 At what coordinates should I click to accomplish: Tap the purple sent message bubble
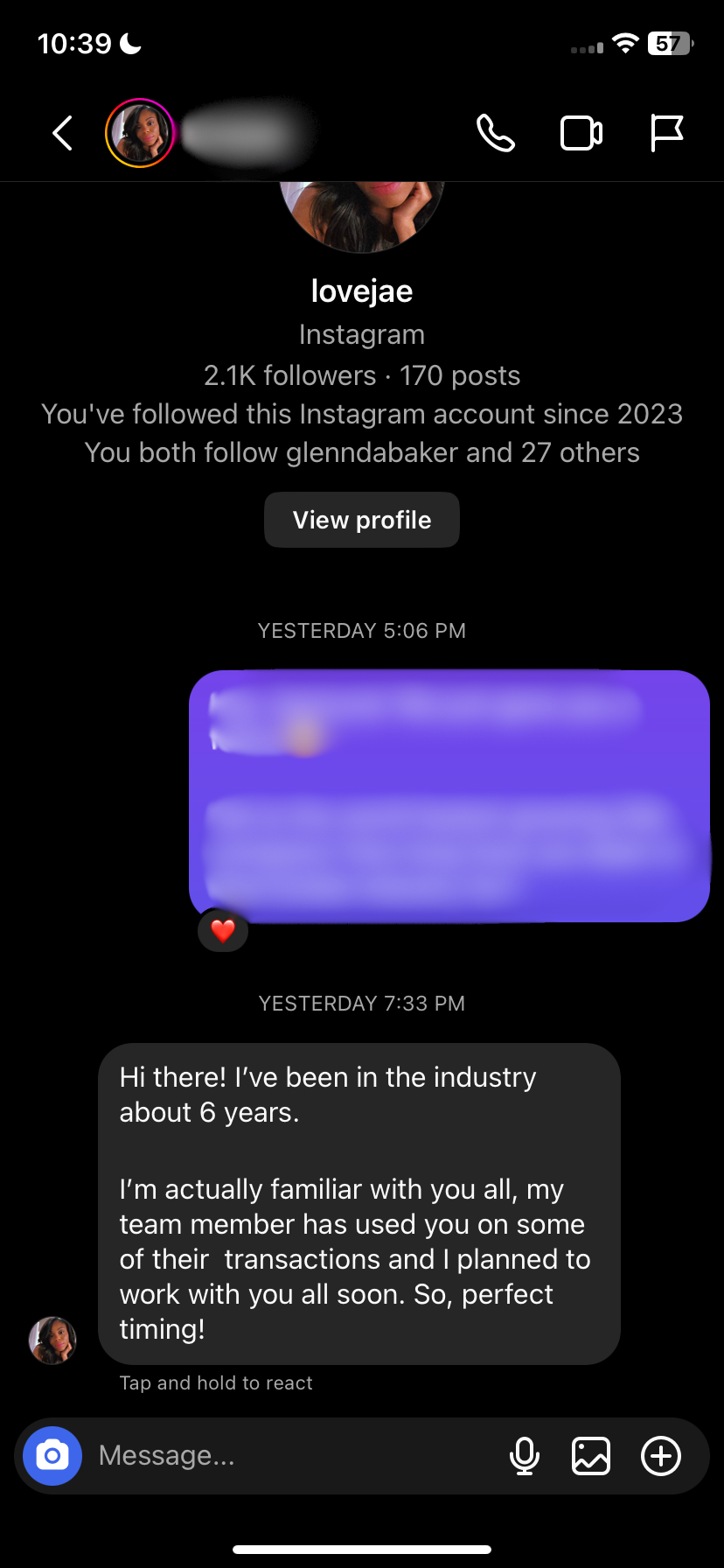[x=449, y=796]
